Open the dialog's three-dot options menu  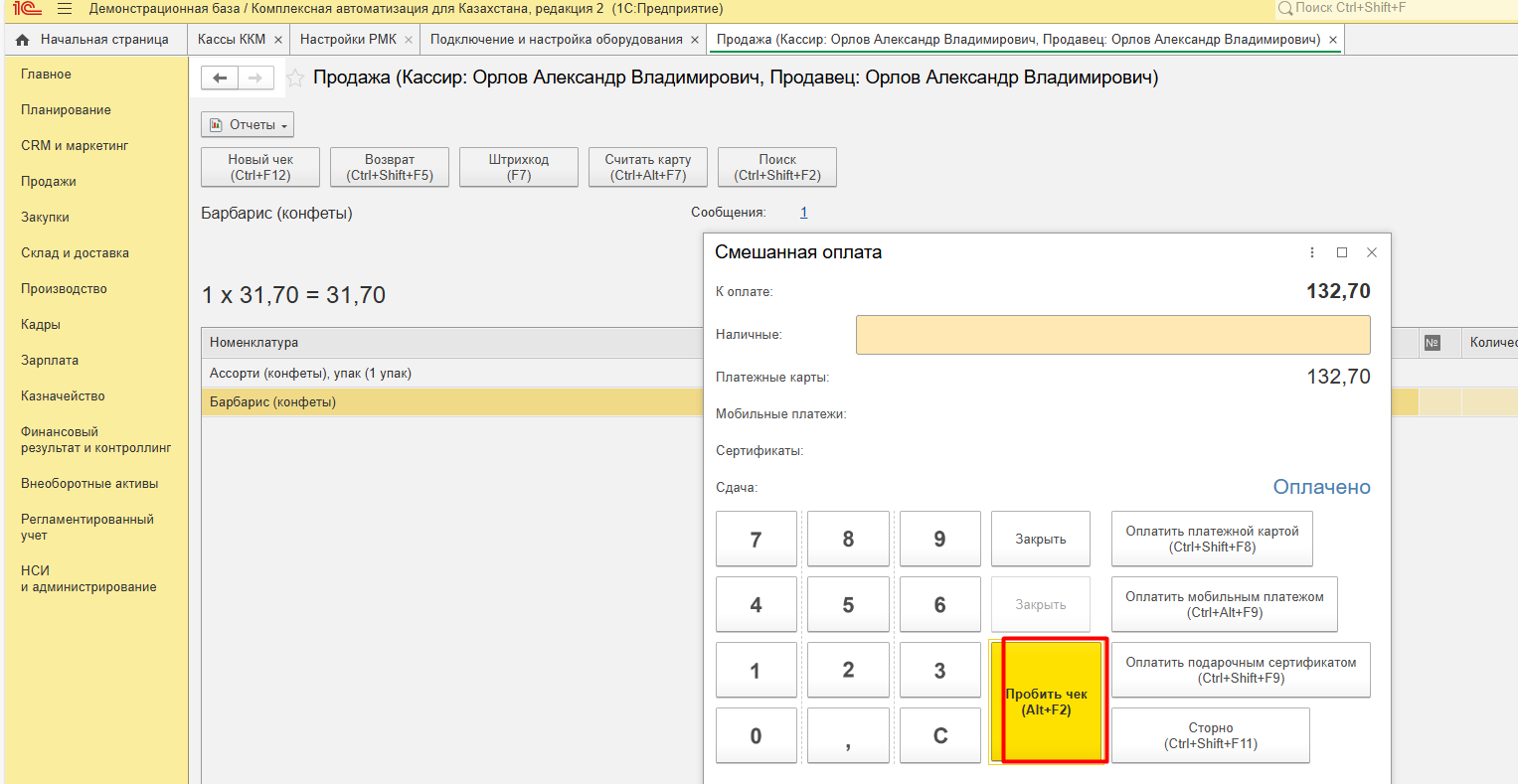click(1312, 252)
